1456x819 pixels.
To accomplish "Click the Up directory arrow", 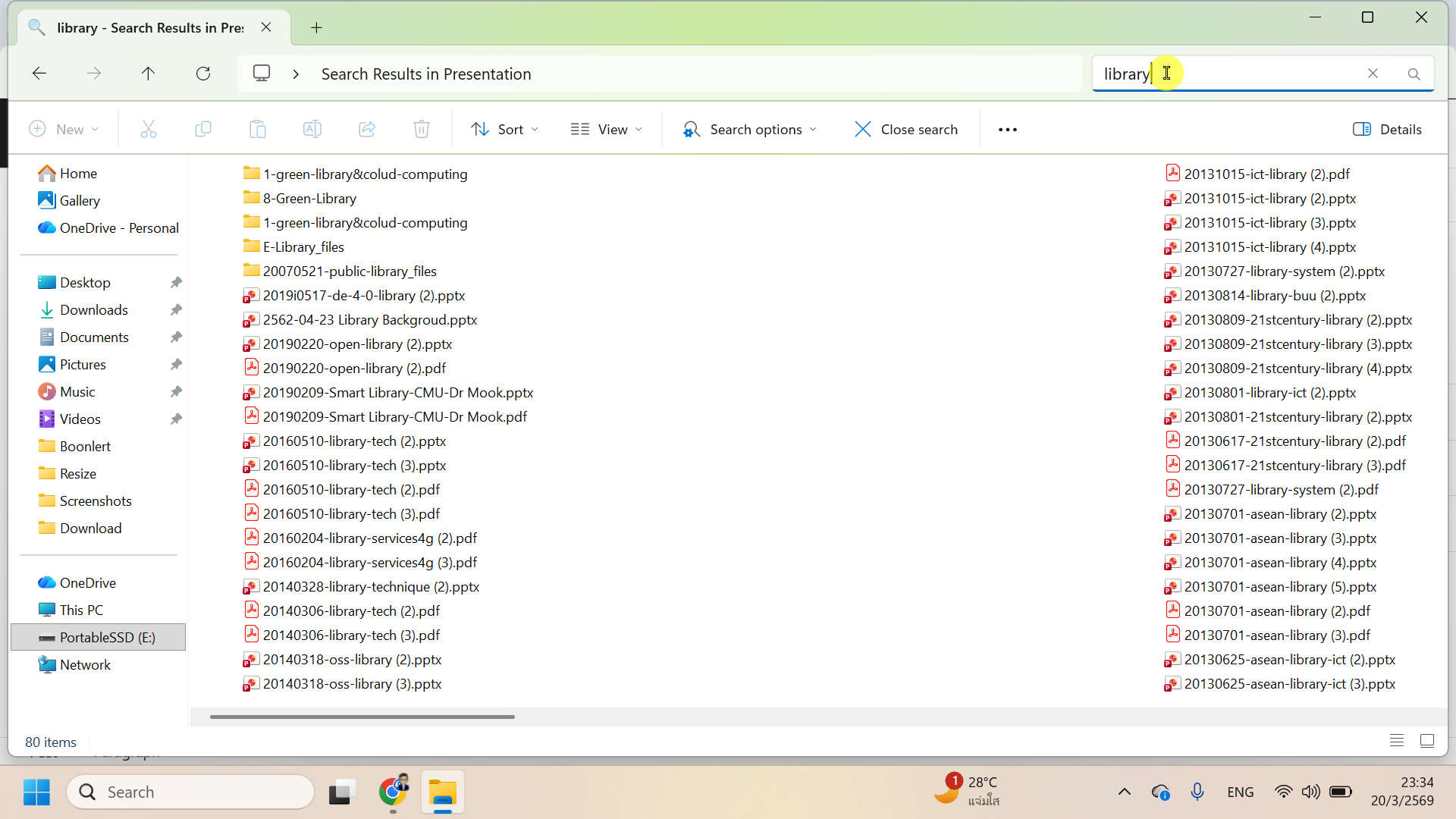I will click(x=148, y=74).
